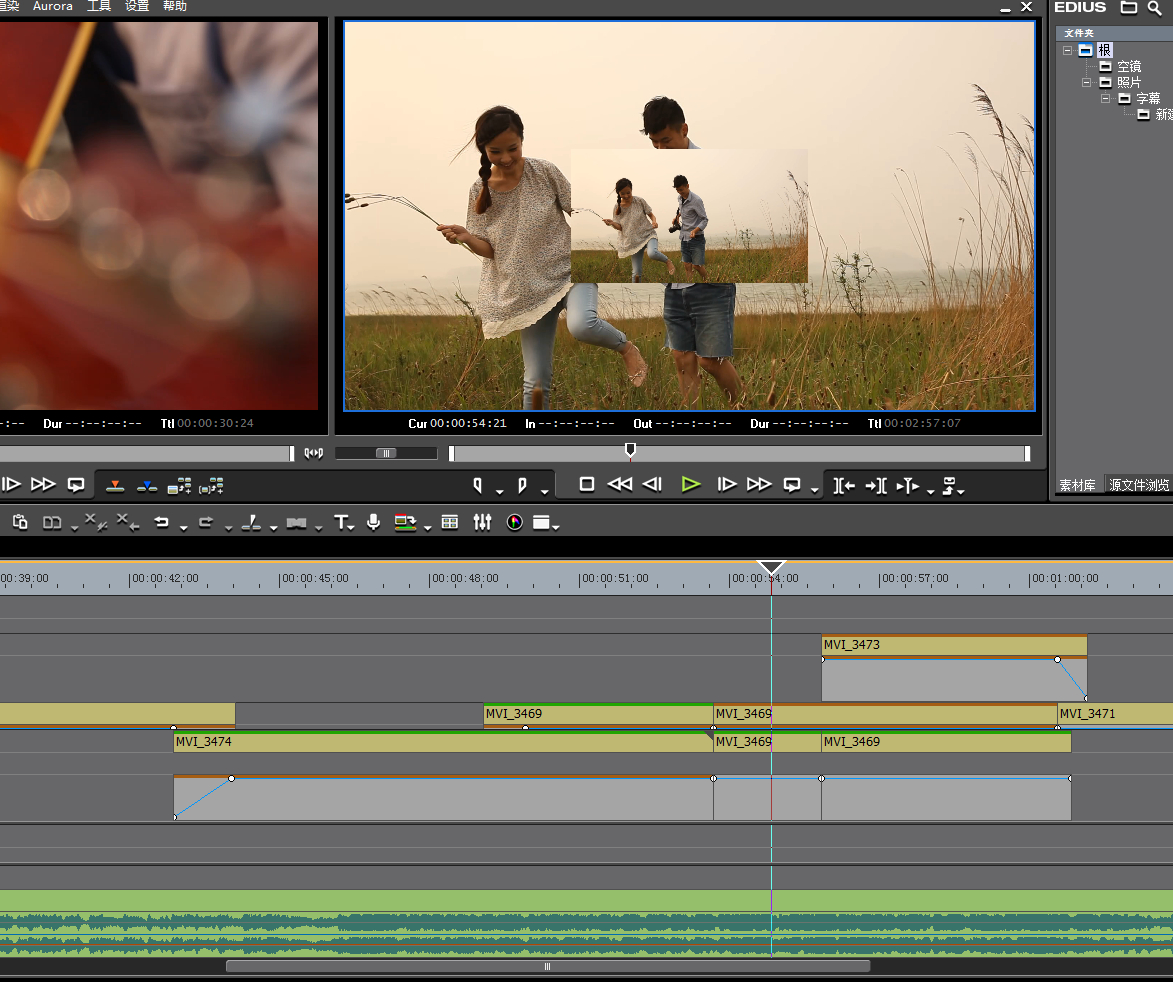Image resolution: width=1173 pixels, height=982 pixels.
Task: Open the vectorscope color wheel icon
Action: [x=514, y=522]
